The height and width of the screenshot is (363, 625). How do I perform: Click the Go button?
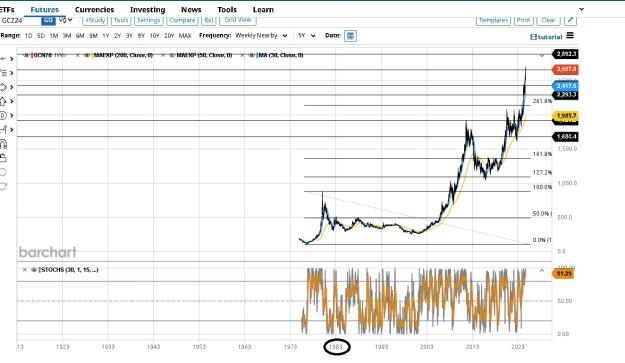pos(48,20)
